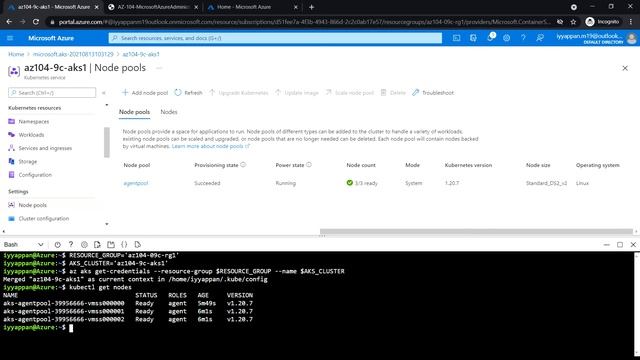Bookmark this page with the star icon
This screenshot has width=640, height=360.
coord(573,22)
